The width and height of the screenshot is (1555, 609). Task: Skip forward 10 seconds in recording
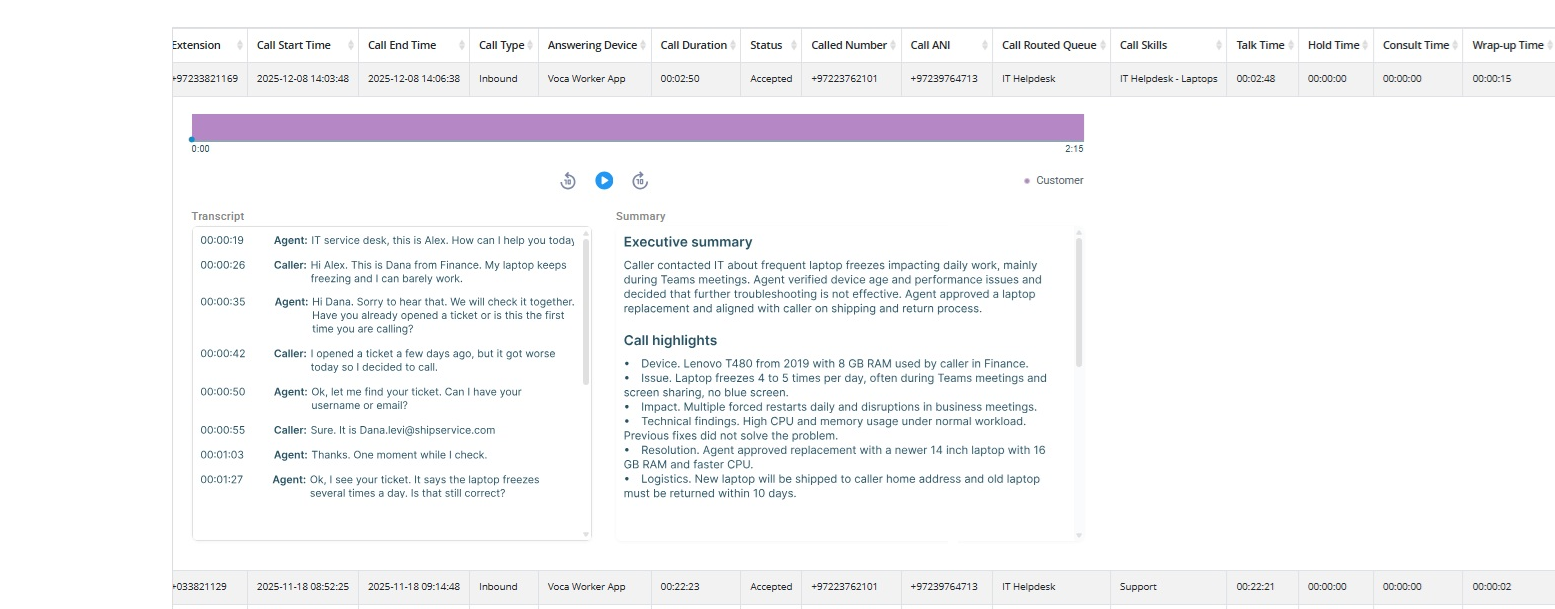click(x=640, y=181)
